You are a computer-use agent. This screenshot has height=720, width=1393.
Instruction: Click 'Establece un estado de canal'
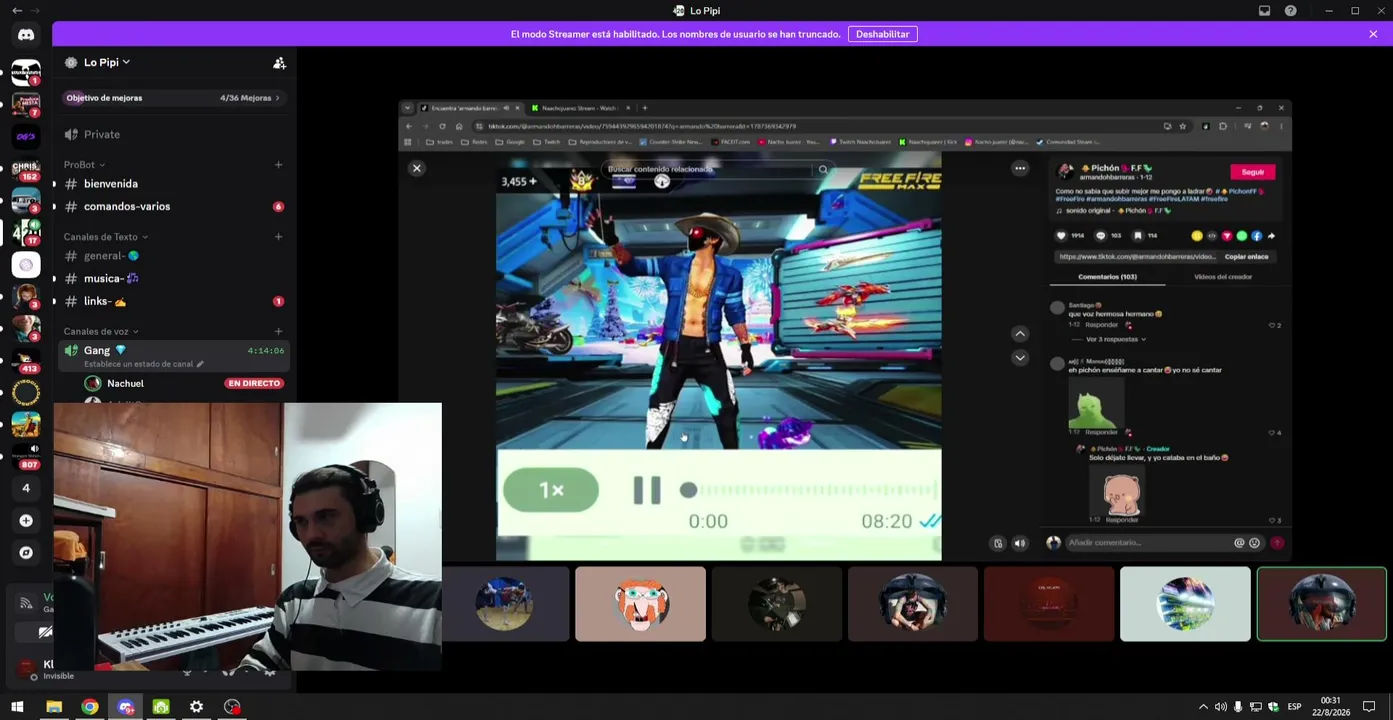(144, 364)
